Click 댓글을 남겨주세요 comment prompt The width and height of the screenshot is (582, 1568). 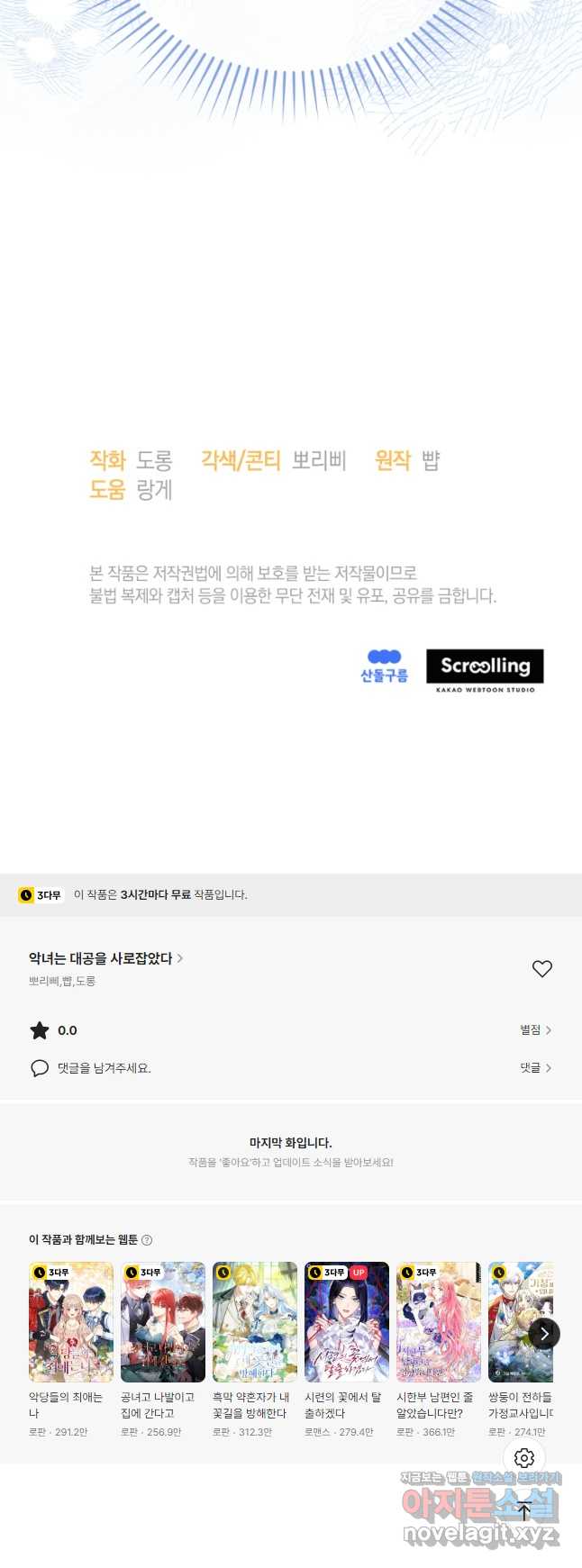(x=105, y=1068)
